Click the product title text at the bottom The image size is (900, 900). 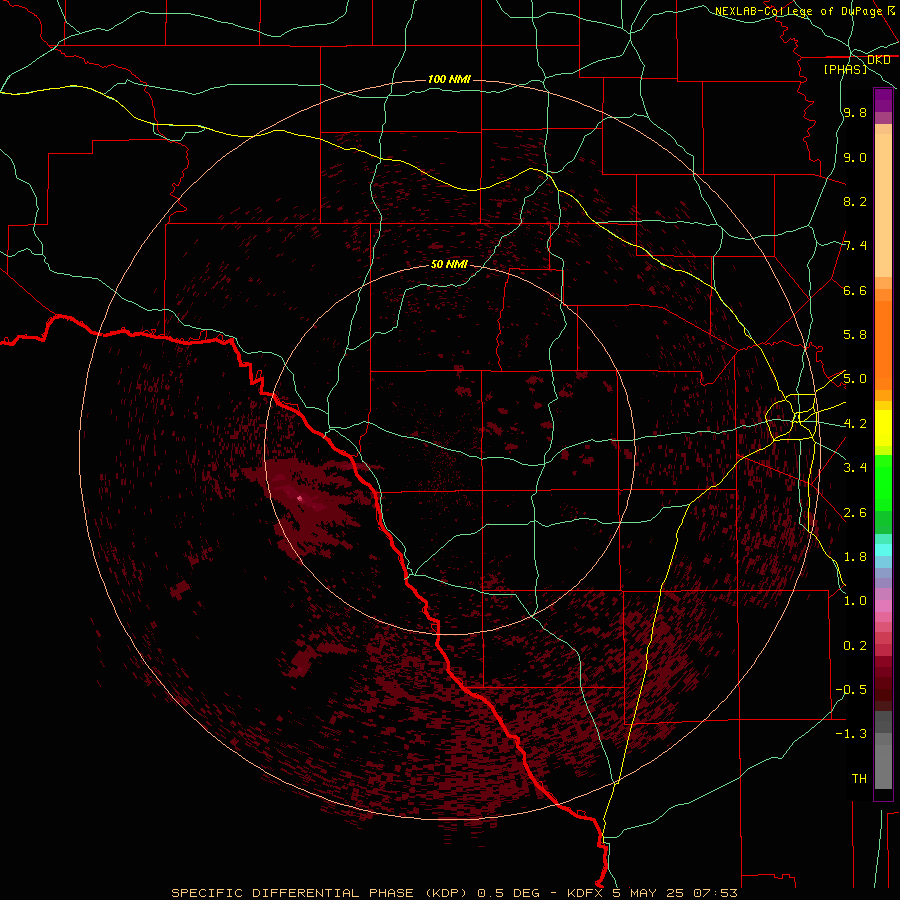click(454, 893)
